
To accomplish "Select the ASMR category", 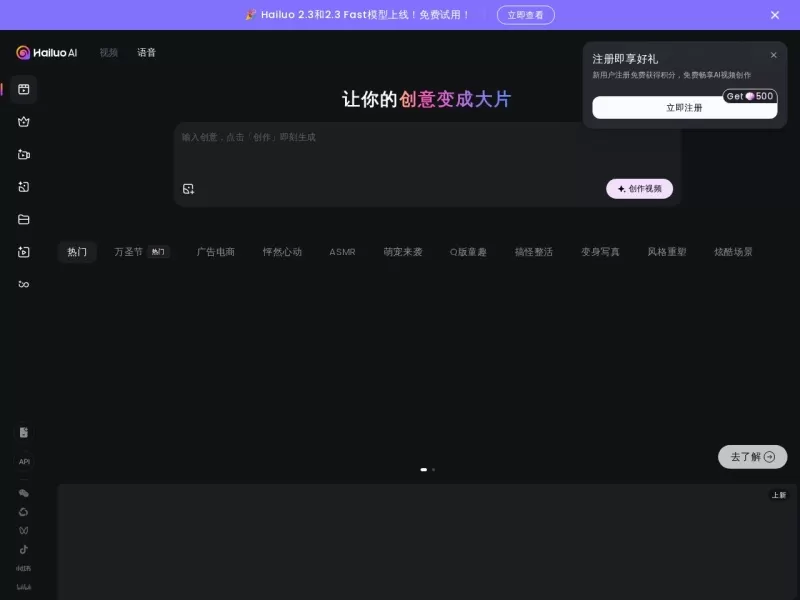I will click(343, 252).
